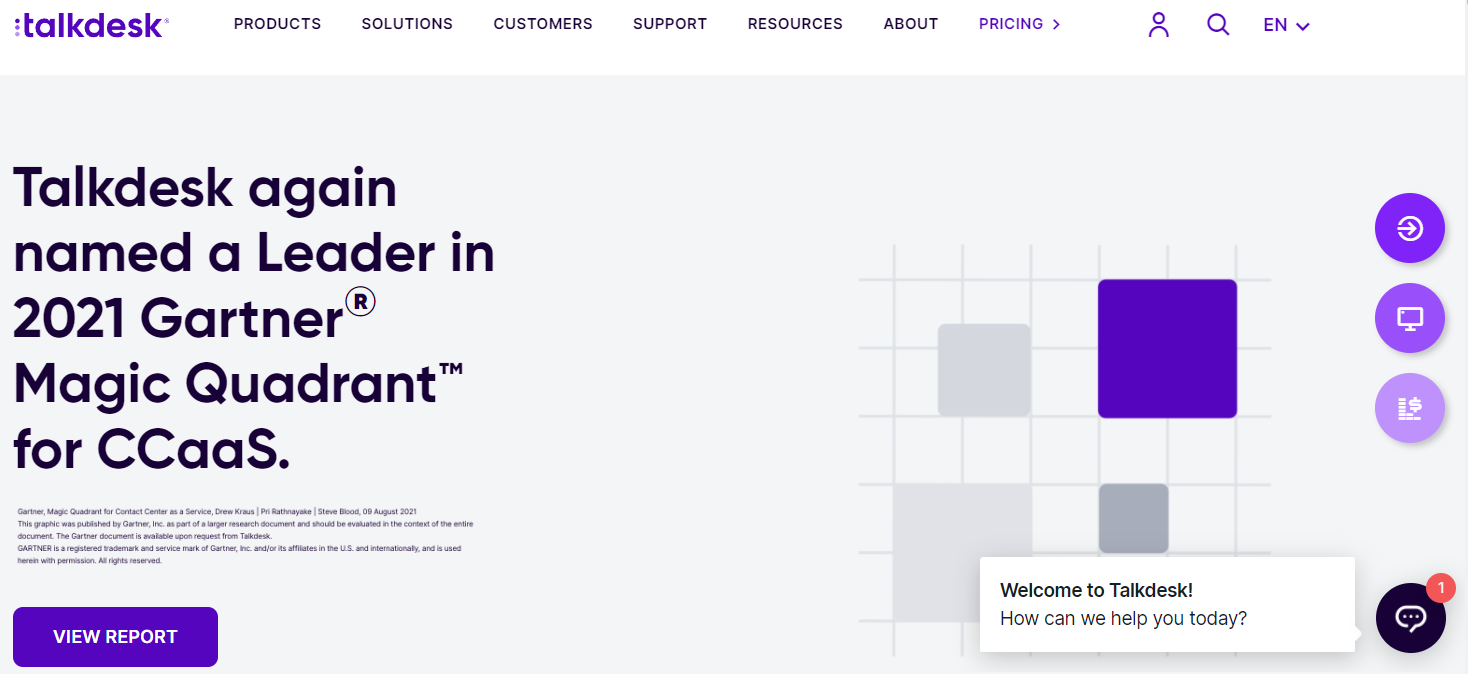Open the user account icon
This screenshot has width=1468, height=674.
[x=1158, y=24]
